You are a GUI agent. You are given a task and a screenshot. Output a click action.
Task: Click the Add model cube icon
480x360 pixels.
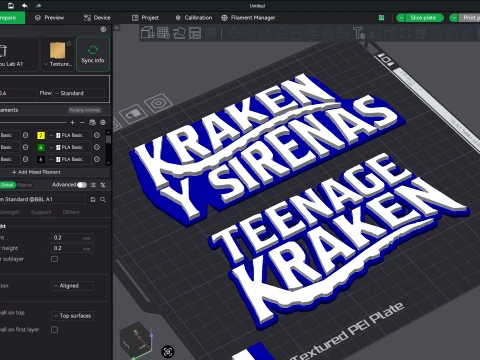tap(147, 33)
